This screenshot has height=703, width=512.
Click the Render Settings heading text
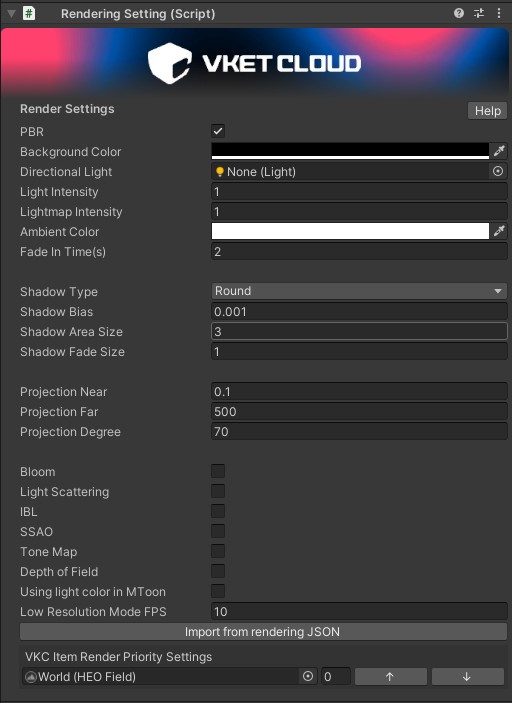click(67, 109)
